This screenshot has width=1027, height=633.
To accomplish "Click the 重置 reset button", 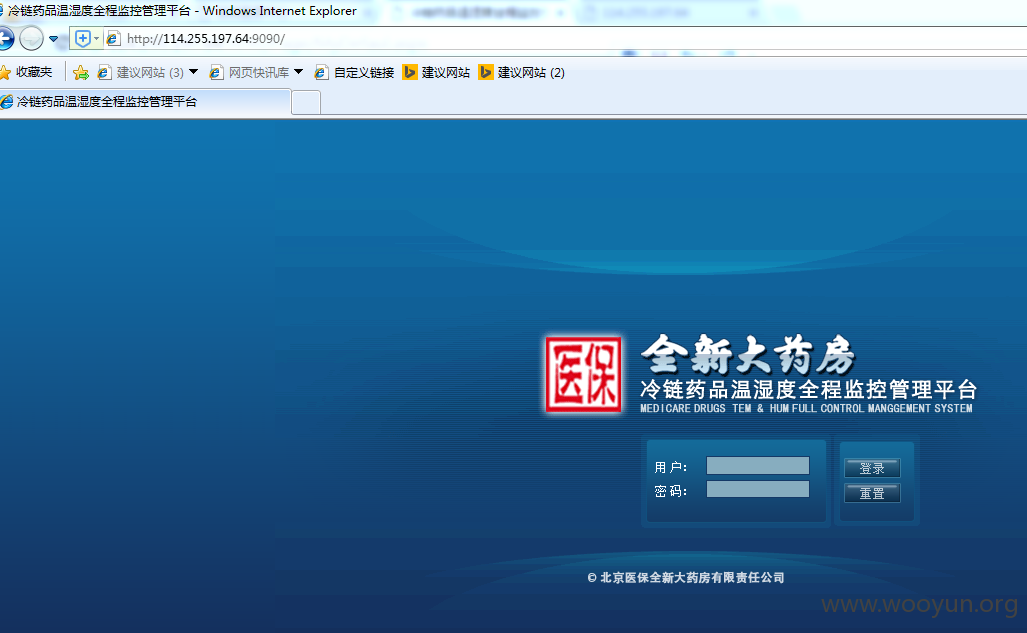I will click(x=872, y=493).
